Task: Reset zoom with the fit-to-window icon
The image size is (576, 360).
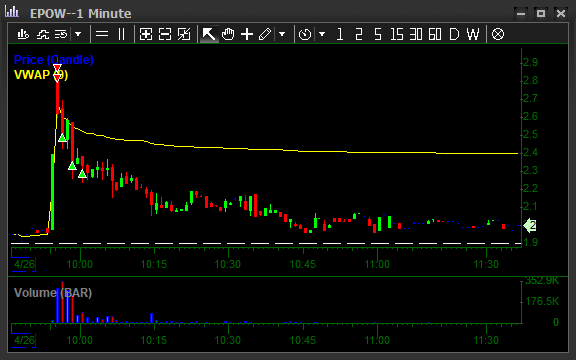Action: 184,34
